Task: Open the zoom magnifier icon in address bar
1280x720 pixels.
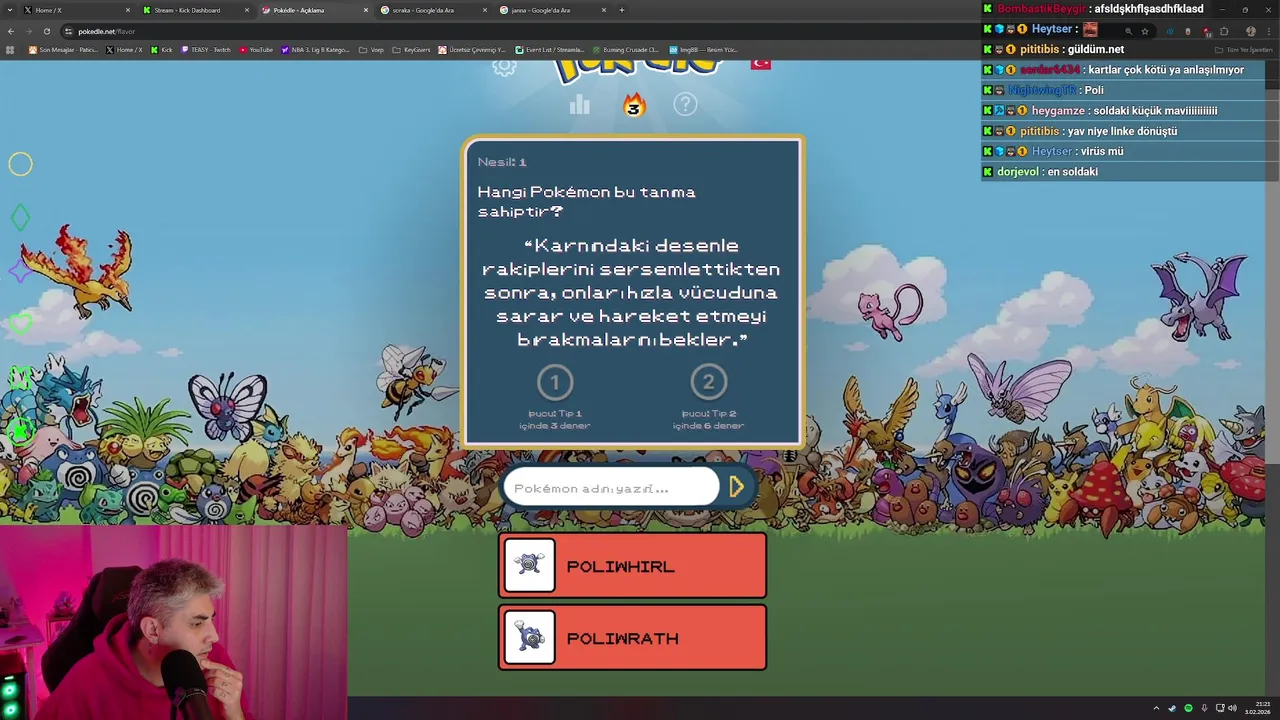Action: (x=1128, y=31)
